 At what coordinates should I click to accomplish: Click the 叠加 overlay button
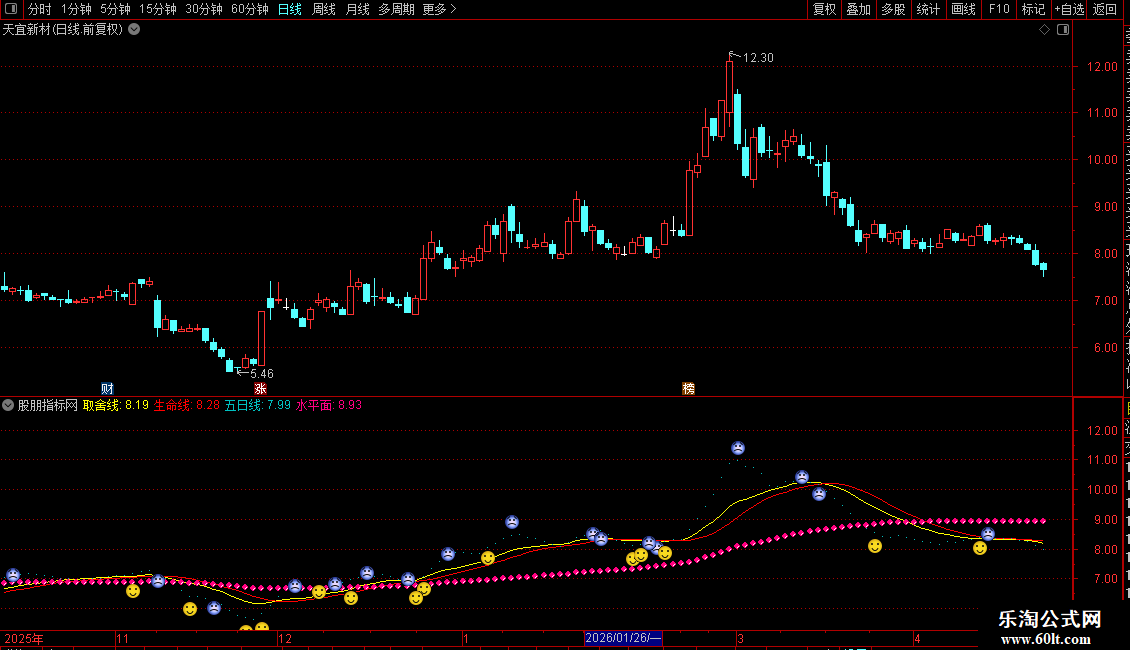(x=858, y=9)
